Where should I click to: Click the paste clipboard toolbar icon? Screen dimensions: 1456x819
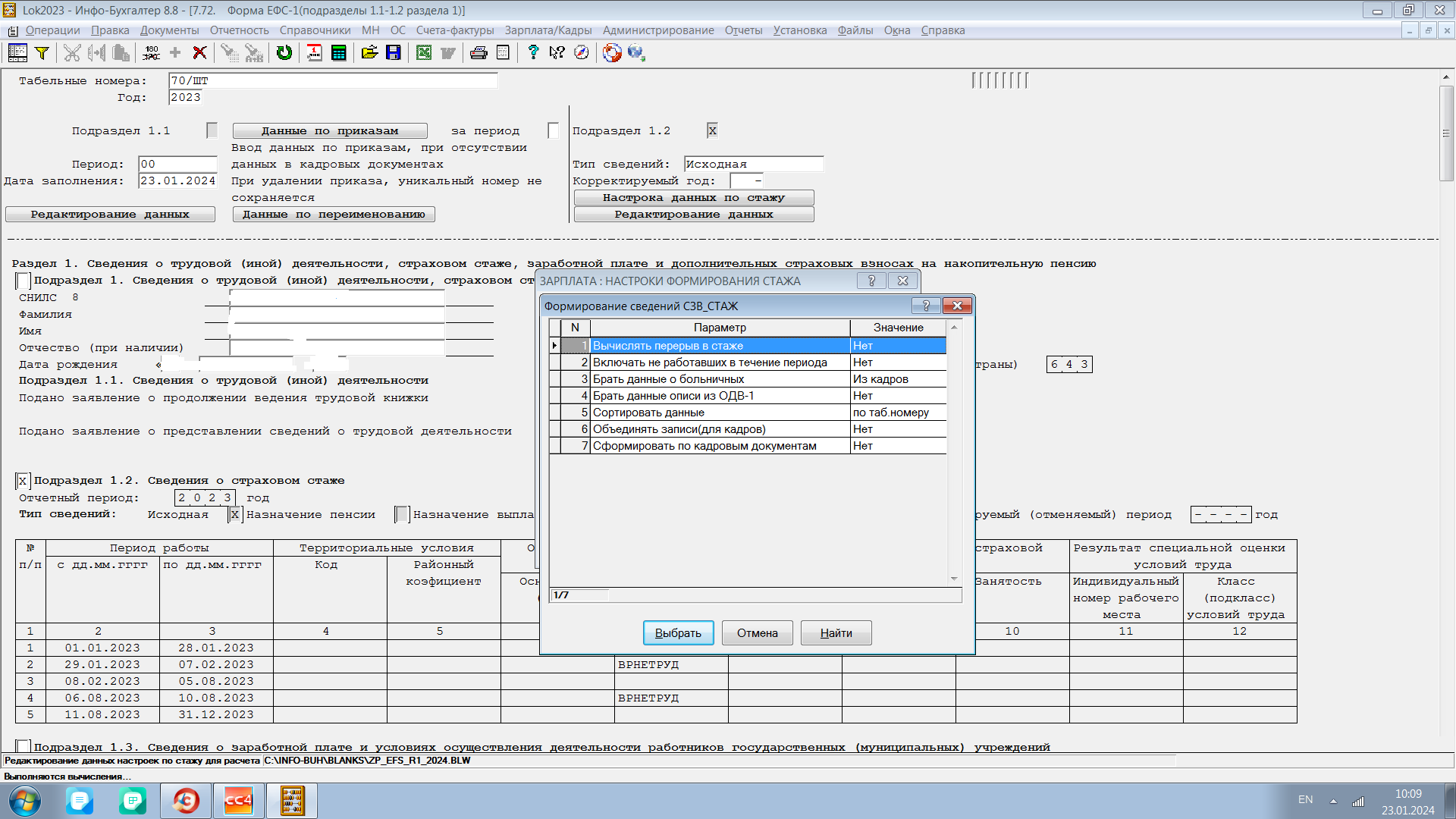121,52
